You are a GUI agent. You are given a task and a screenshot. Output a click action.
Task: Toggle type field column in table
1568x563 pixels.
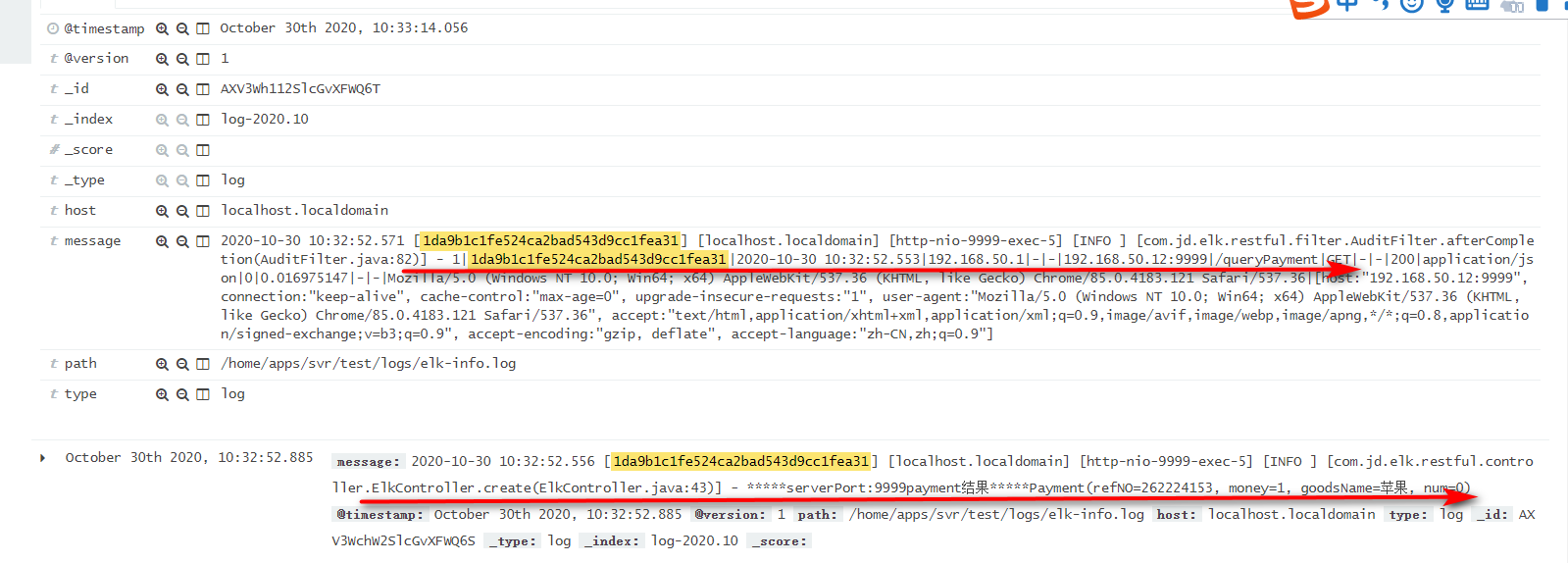[x=203, y=394]
